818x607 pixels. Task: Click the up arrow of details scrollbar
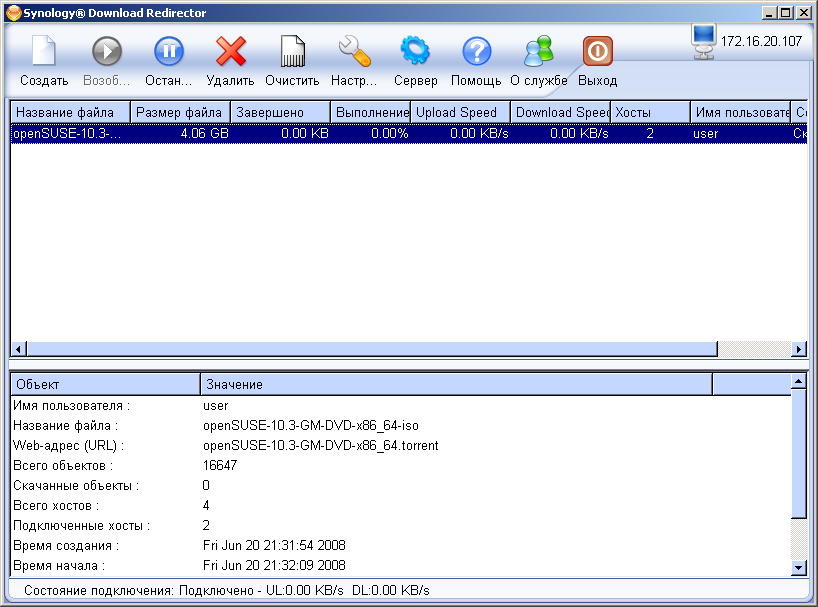799,382
